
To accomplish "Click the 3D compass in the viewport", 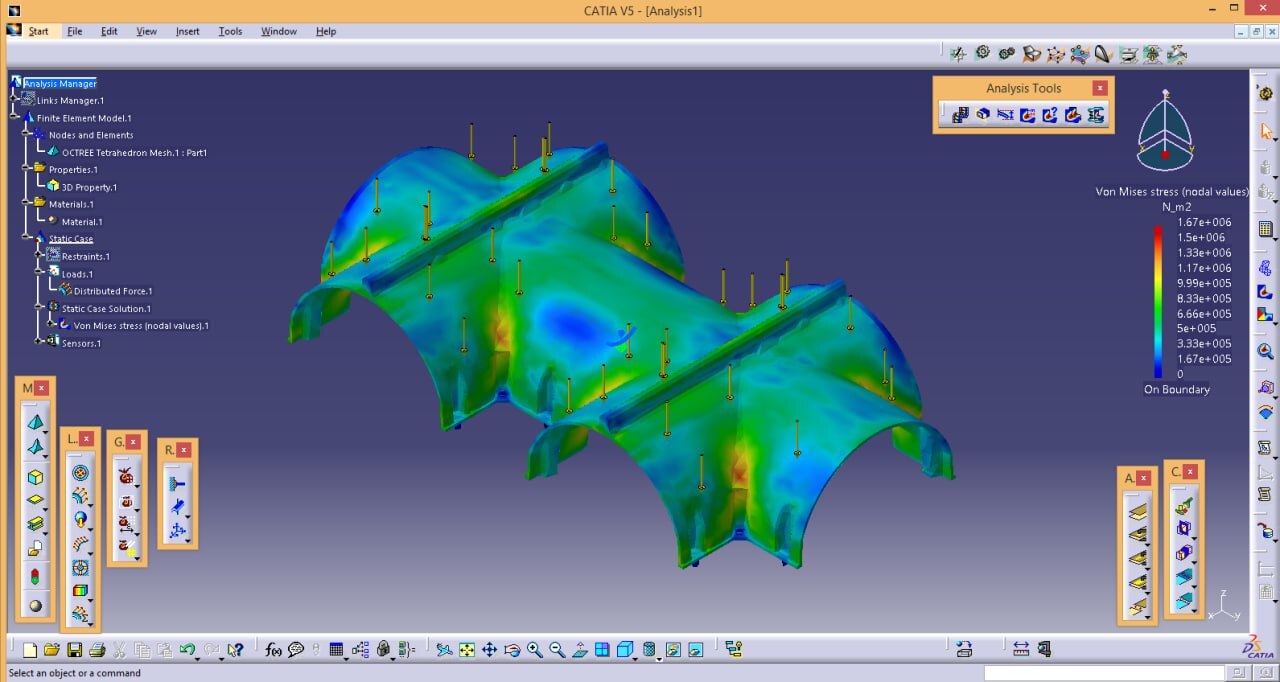I will click(1165, 135).
